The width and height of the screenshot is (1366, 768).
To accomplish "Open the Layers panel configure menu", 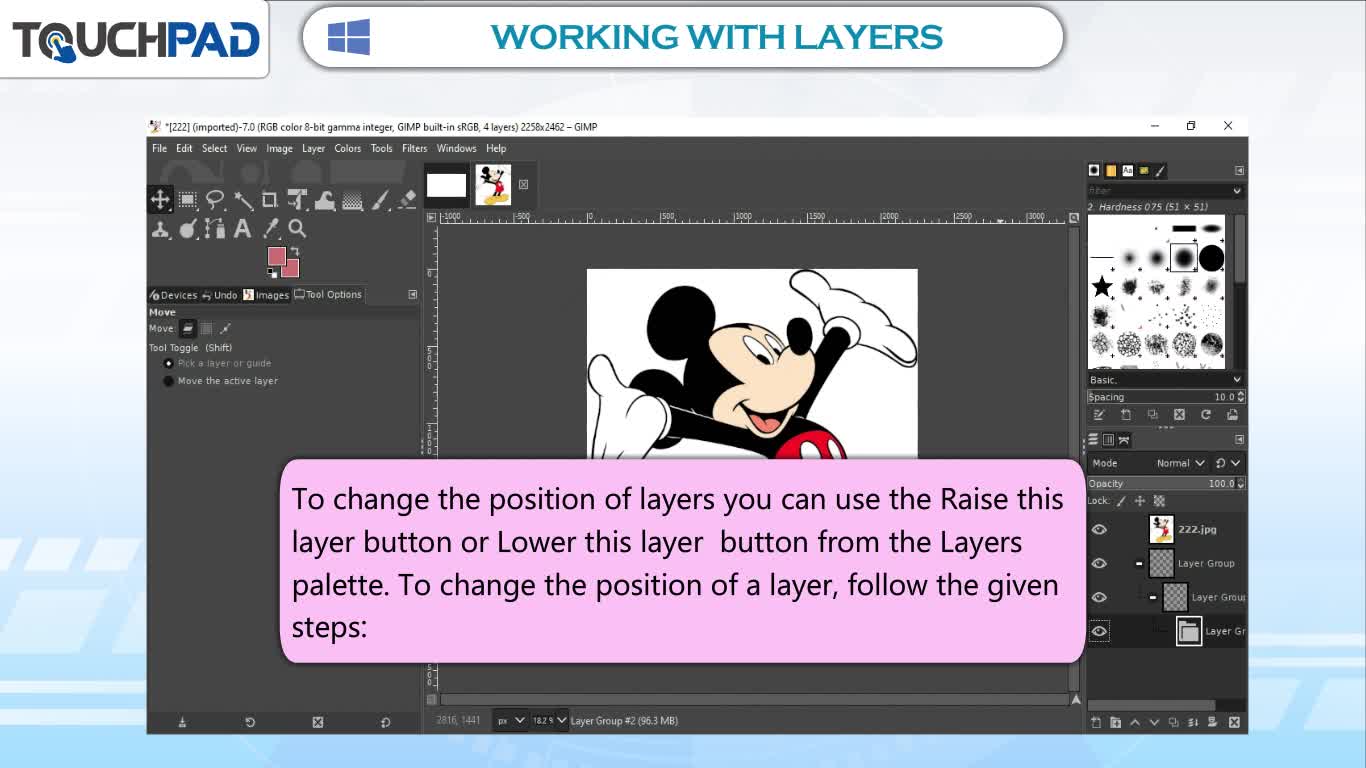I will tap(1240, 440).
